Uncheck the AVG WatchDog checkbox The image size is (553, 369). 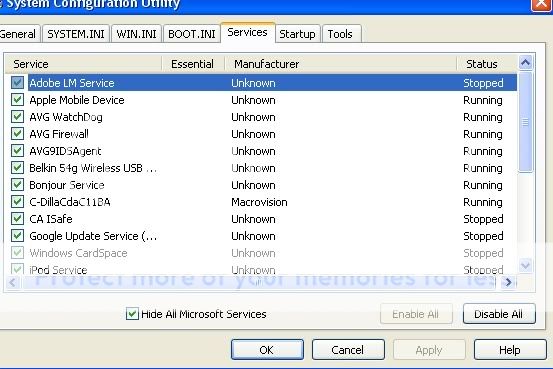pos(17,117)
